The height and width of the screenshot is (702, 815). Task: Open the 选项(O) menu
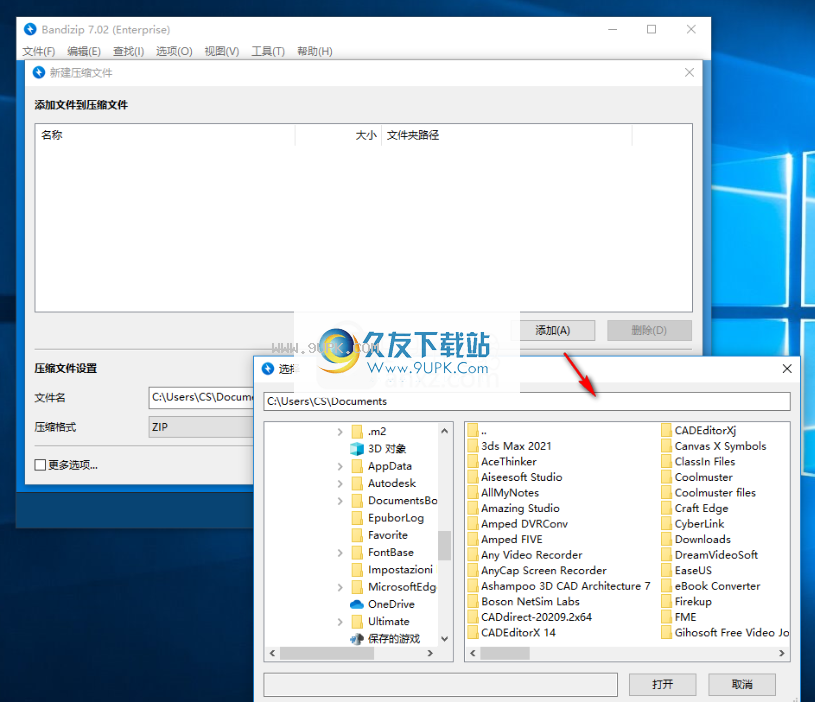pyautogui.click(x=174, y=51)
